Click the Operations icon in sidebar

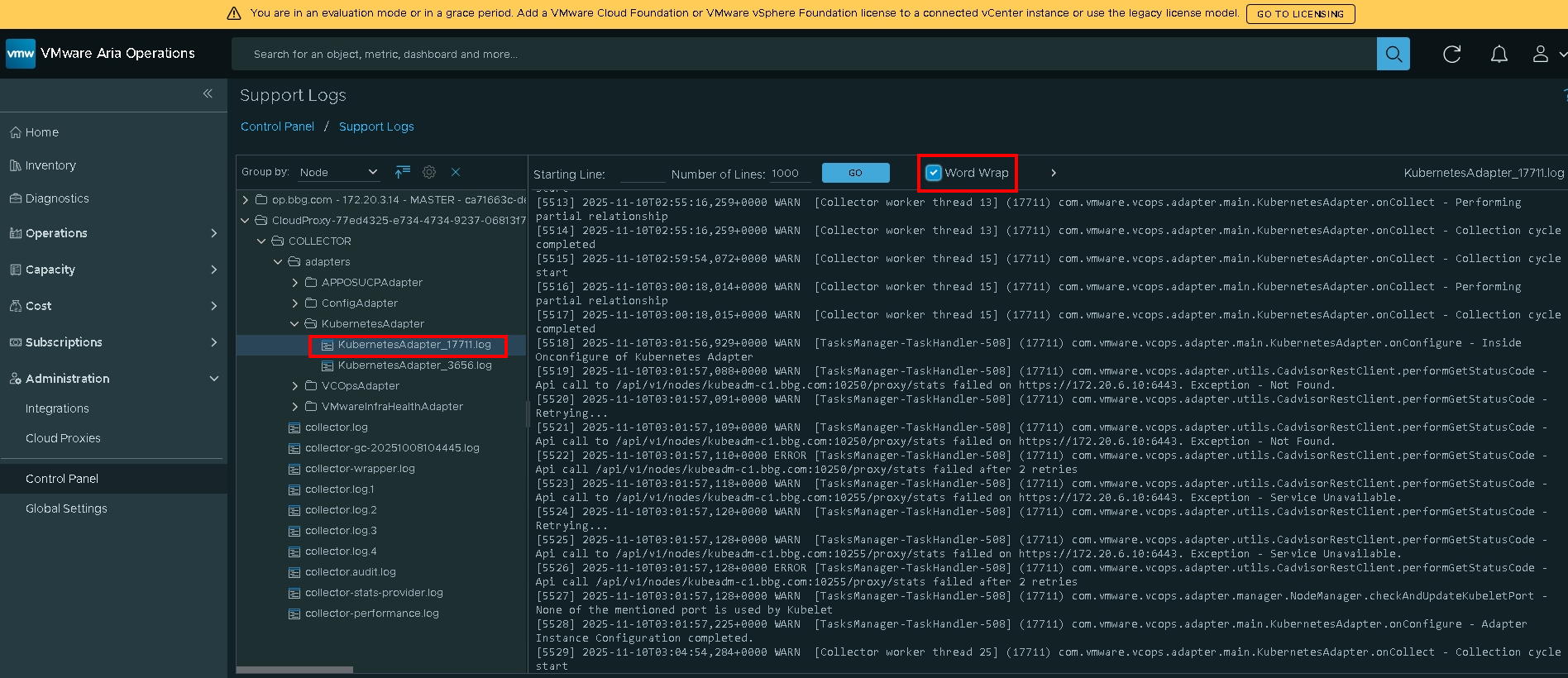15,233
